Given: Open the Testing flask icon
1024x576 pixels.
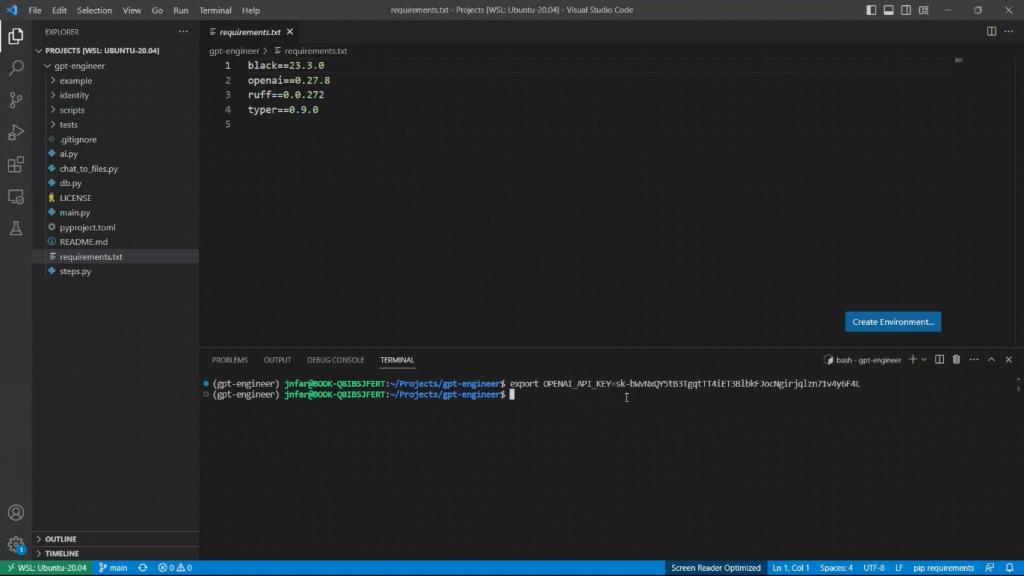Looking at the screenshot, I should 16,229.
